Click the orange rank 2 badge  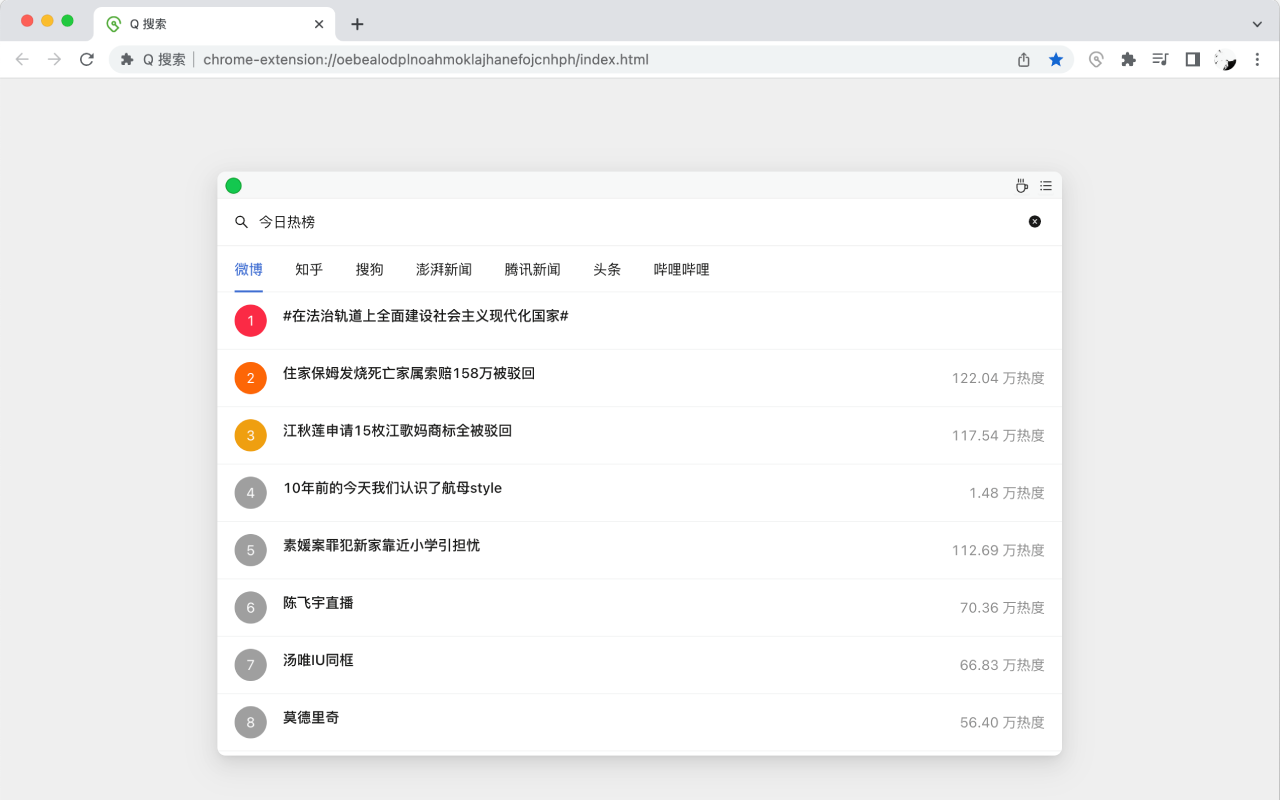click(x=251, y=378)
